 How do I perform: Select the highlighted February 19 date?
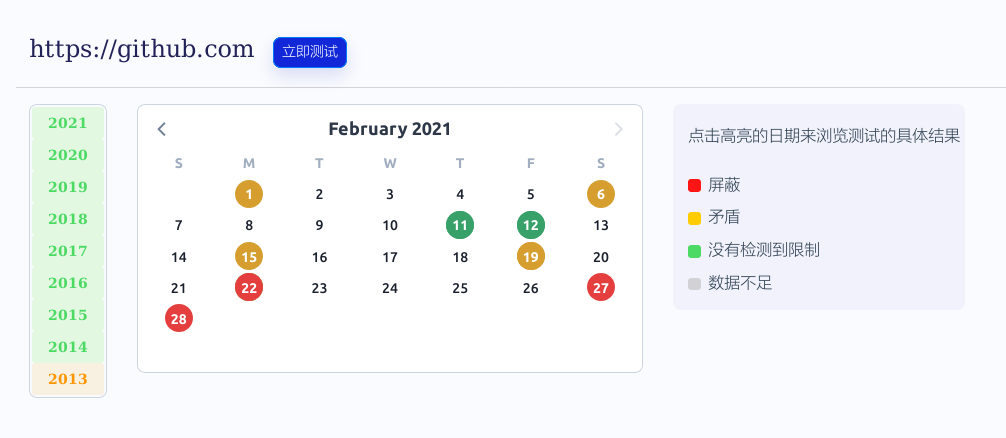(531, 257)
